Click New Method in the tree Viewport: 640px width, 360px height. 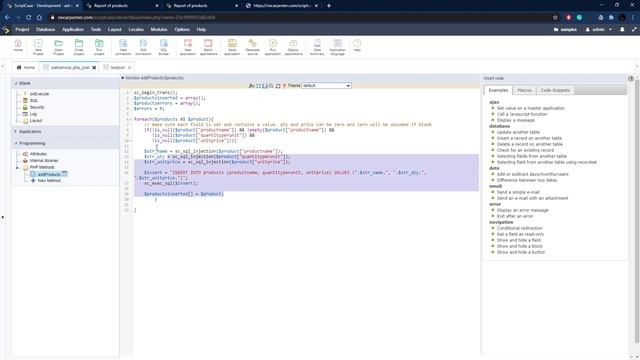(x=49, y=180)
